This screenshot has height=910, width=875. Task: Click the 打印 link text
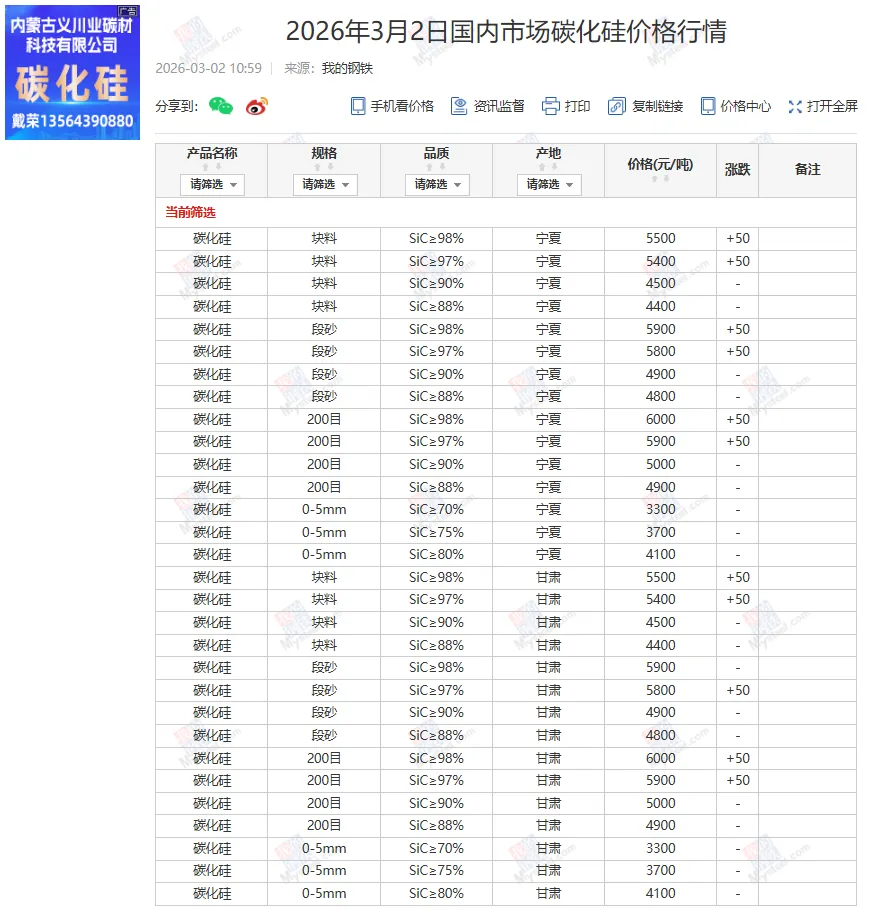(577, 106)
